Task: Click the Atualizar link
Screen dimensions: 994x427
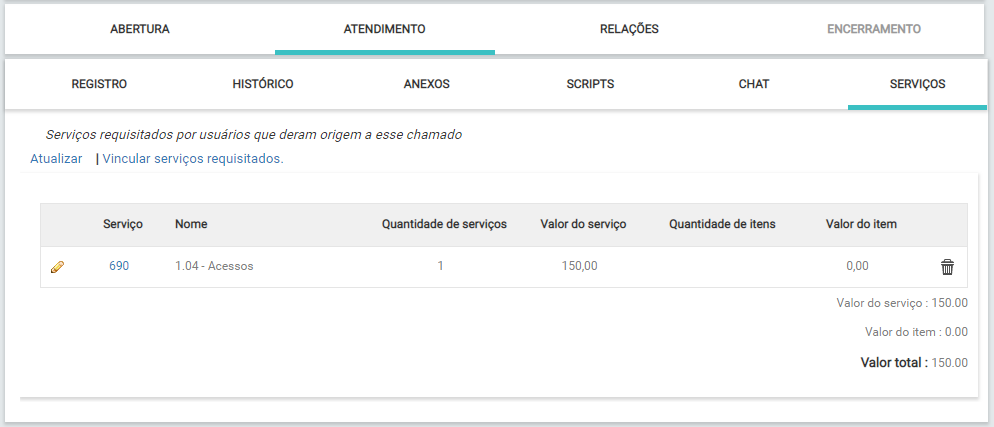Action: pos(56,159)
